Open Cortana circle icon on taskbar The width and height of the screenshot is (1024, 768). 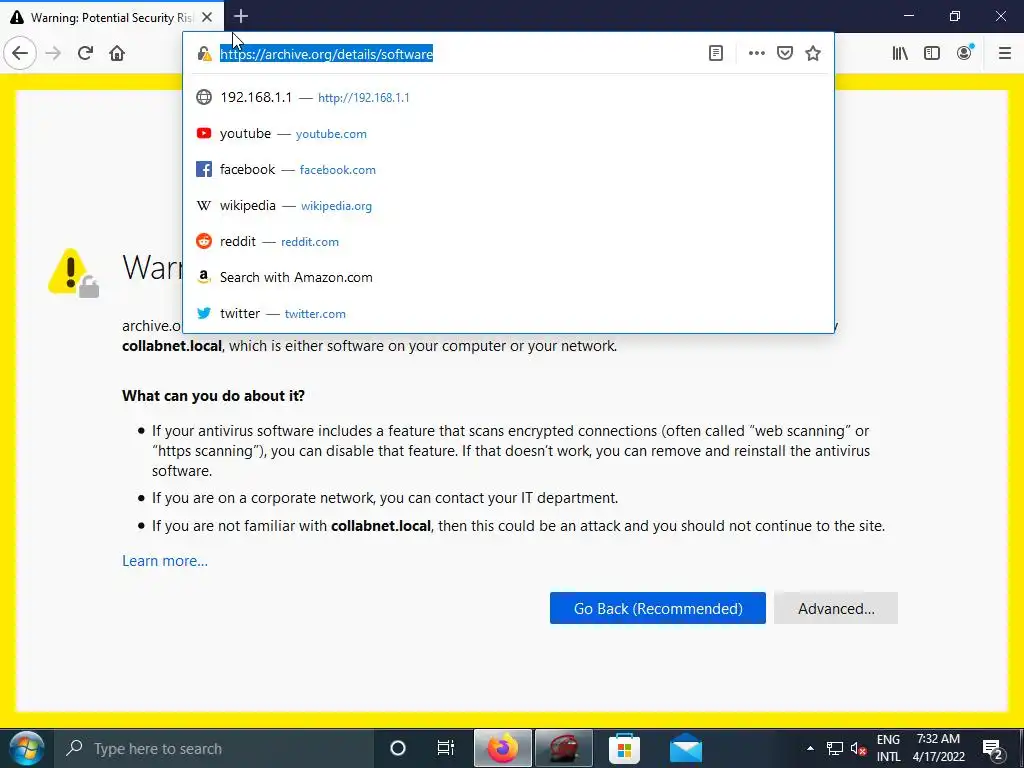[x=398, y=748]
